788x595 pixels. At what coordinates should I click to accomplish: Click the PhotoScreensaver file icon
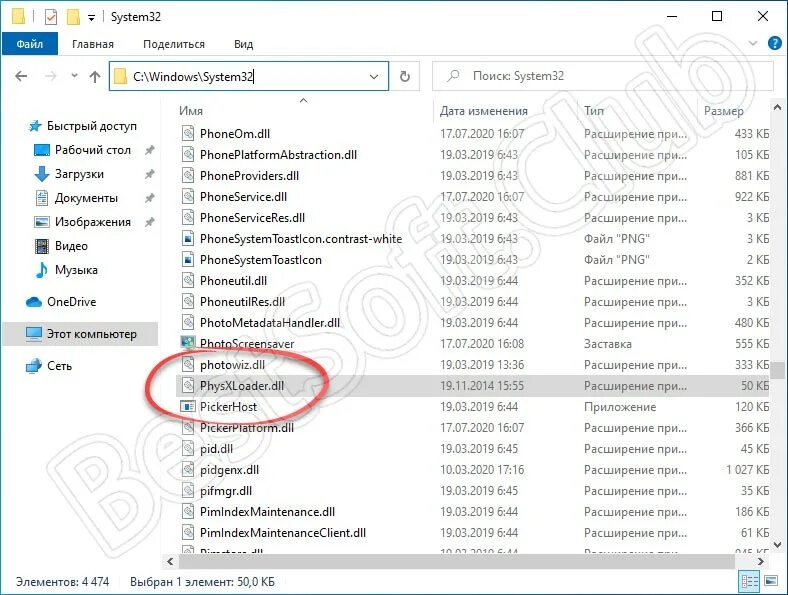pyautogui.click(x=187, y=344)
